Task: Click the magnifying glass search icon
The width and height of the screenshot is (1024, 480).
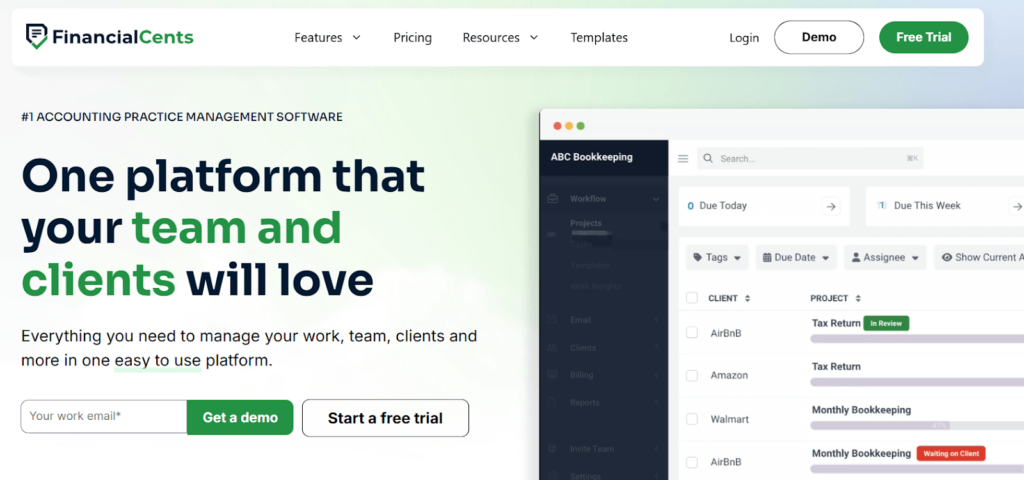Action: [x=708, y=158]
